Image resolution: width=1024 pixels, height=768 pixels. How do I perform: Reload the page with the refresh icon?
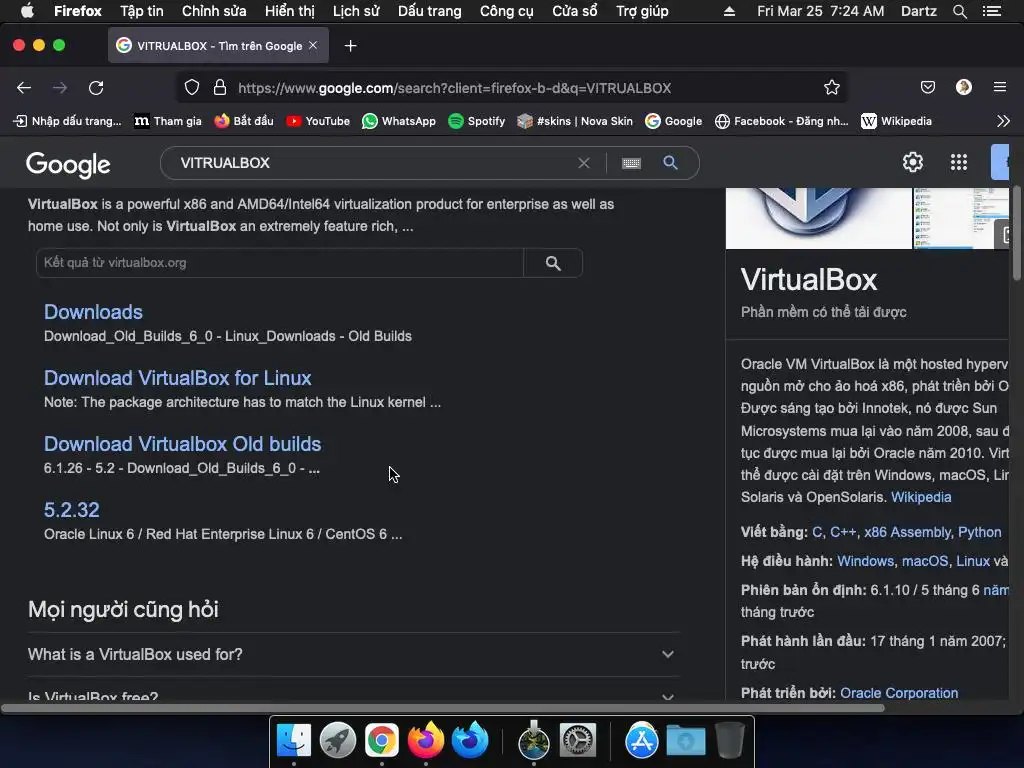pos(96,88)
